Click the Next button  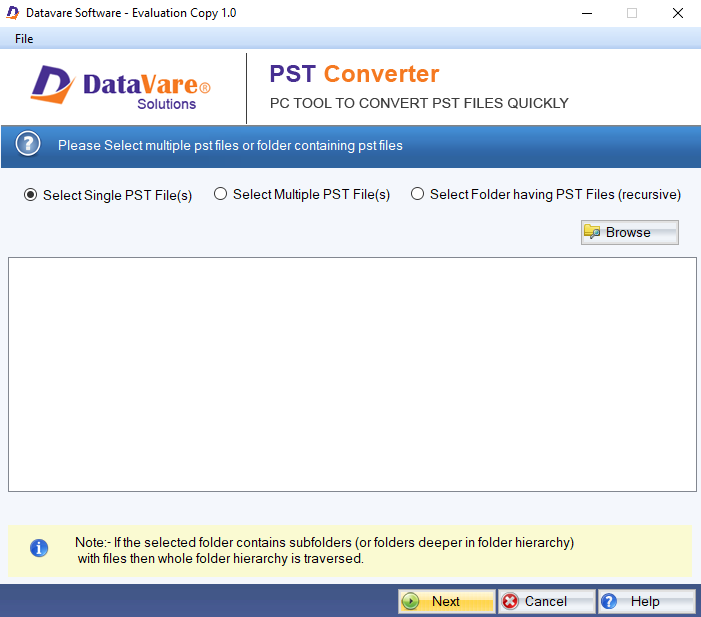click(447, 601)
